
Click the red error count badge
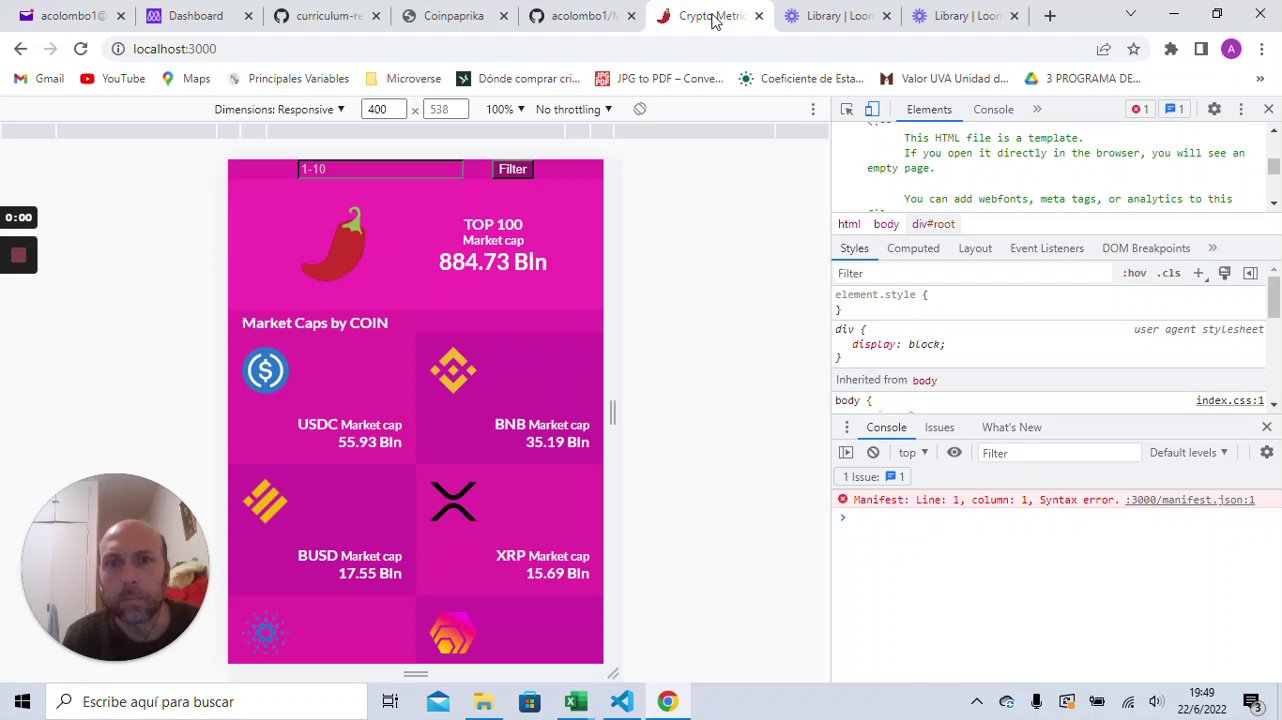tap(1139, 109)
